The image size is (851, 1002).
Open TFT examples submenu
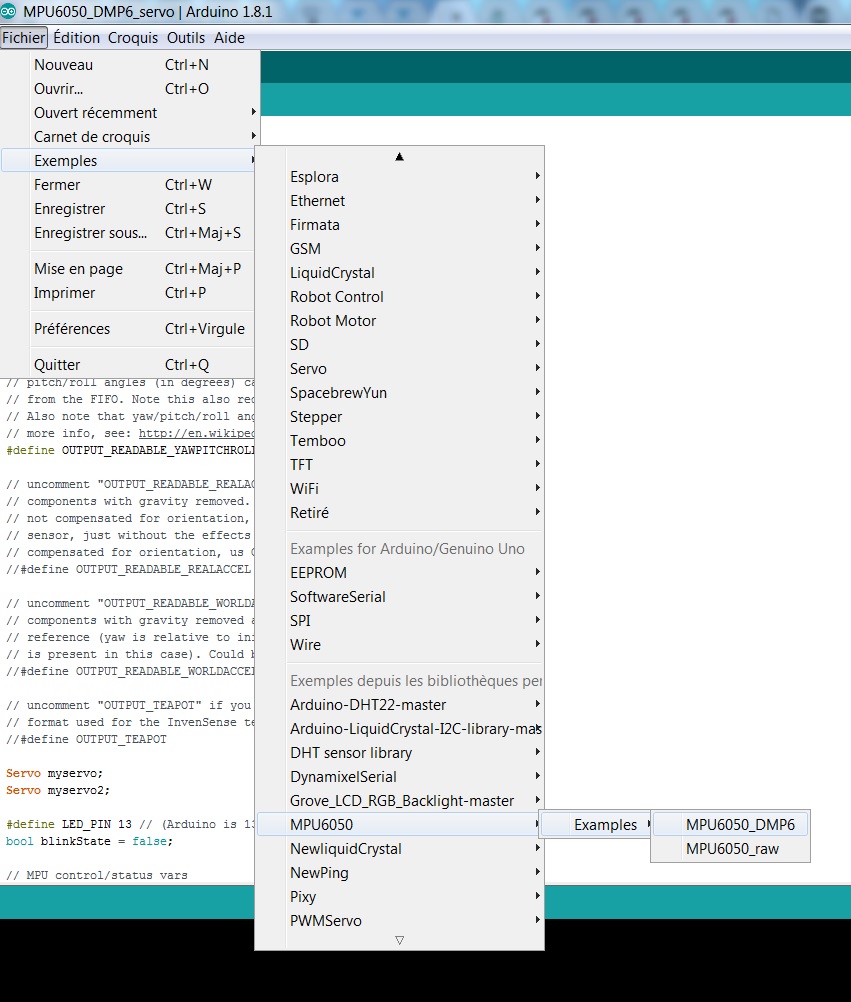click(x=400, y=464)
